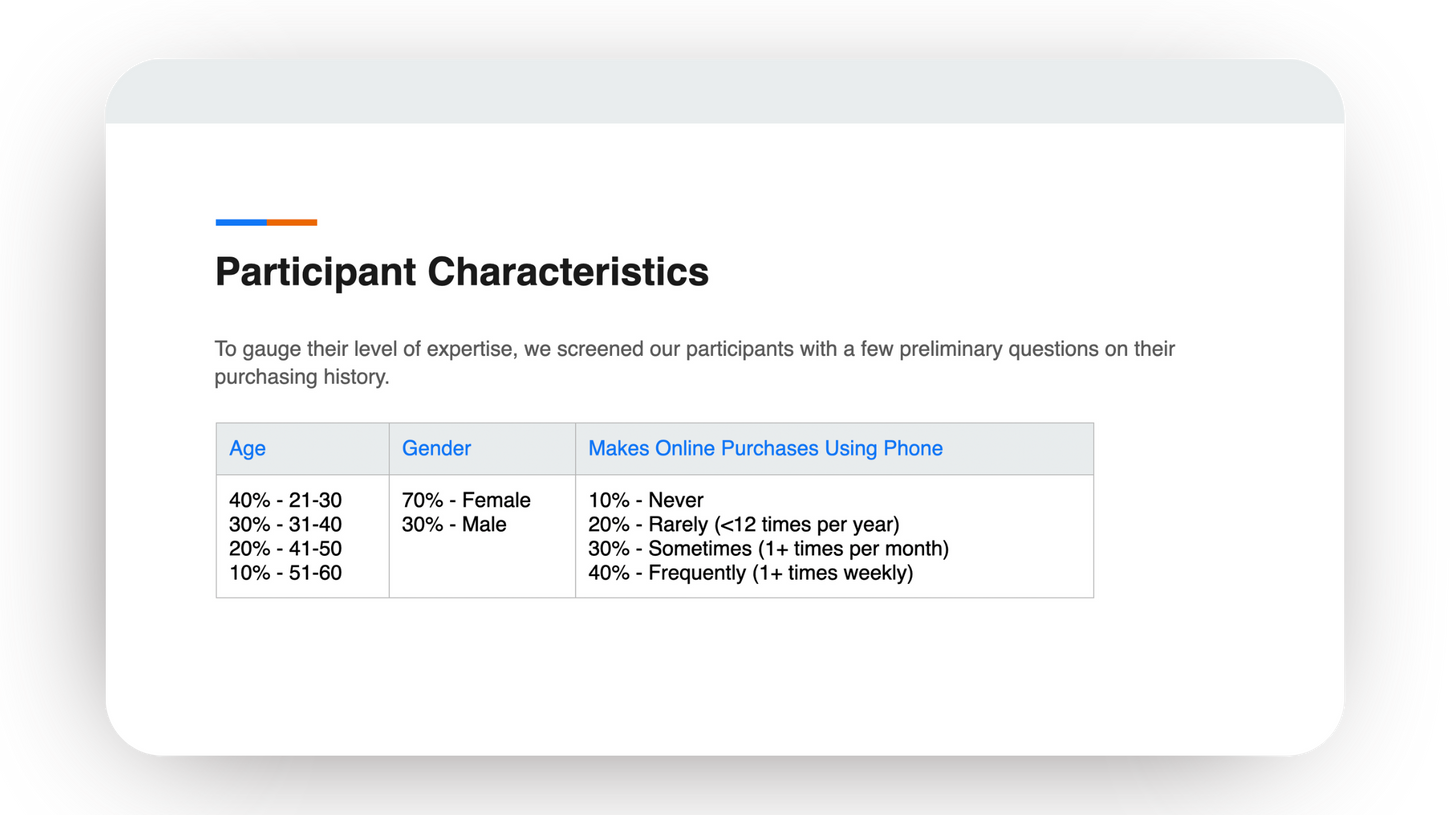Select the 20% - Rarely entry

pos(743,524)
